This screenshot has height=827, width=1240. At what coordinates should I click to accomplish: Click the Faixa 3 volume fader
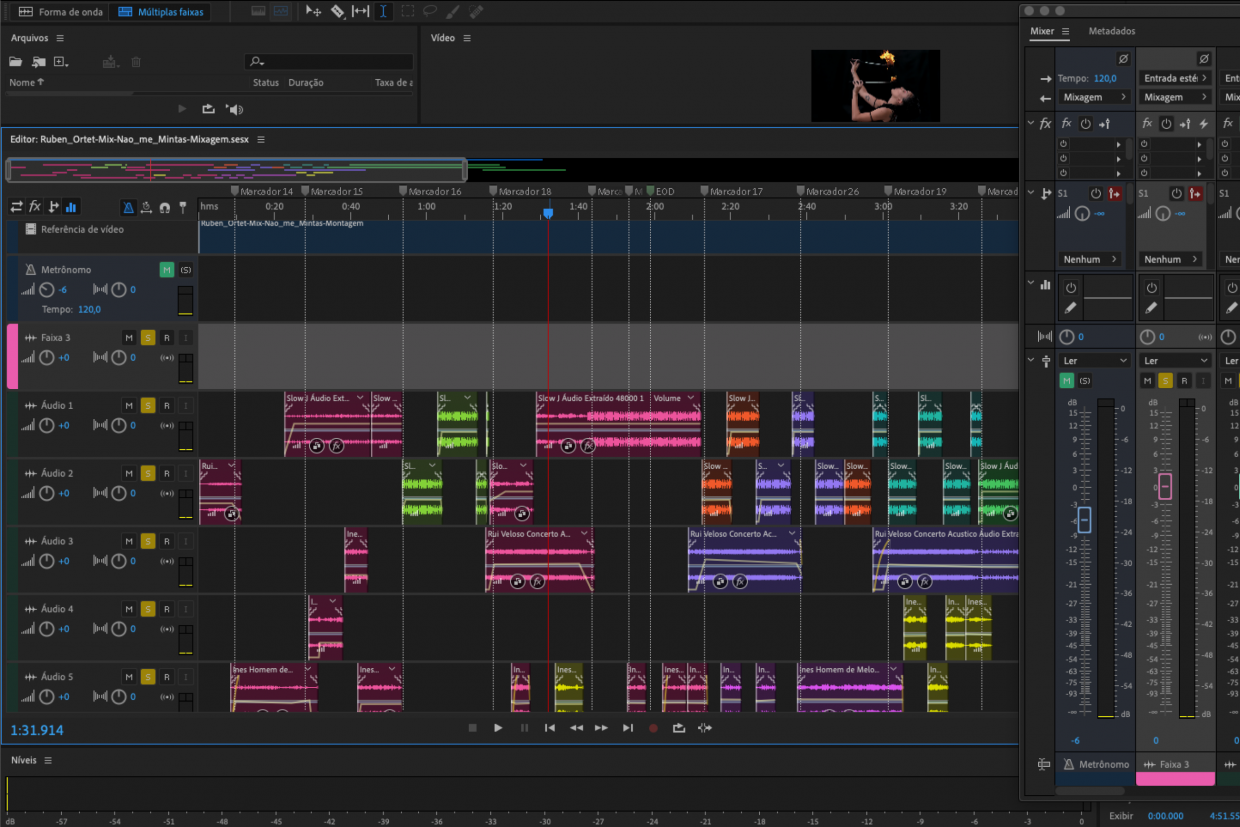point(1166,487)
